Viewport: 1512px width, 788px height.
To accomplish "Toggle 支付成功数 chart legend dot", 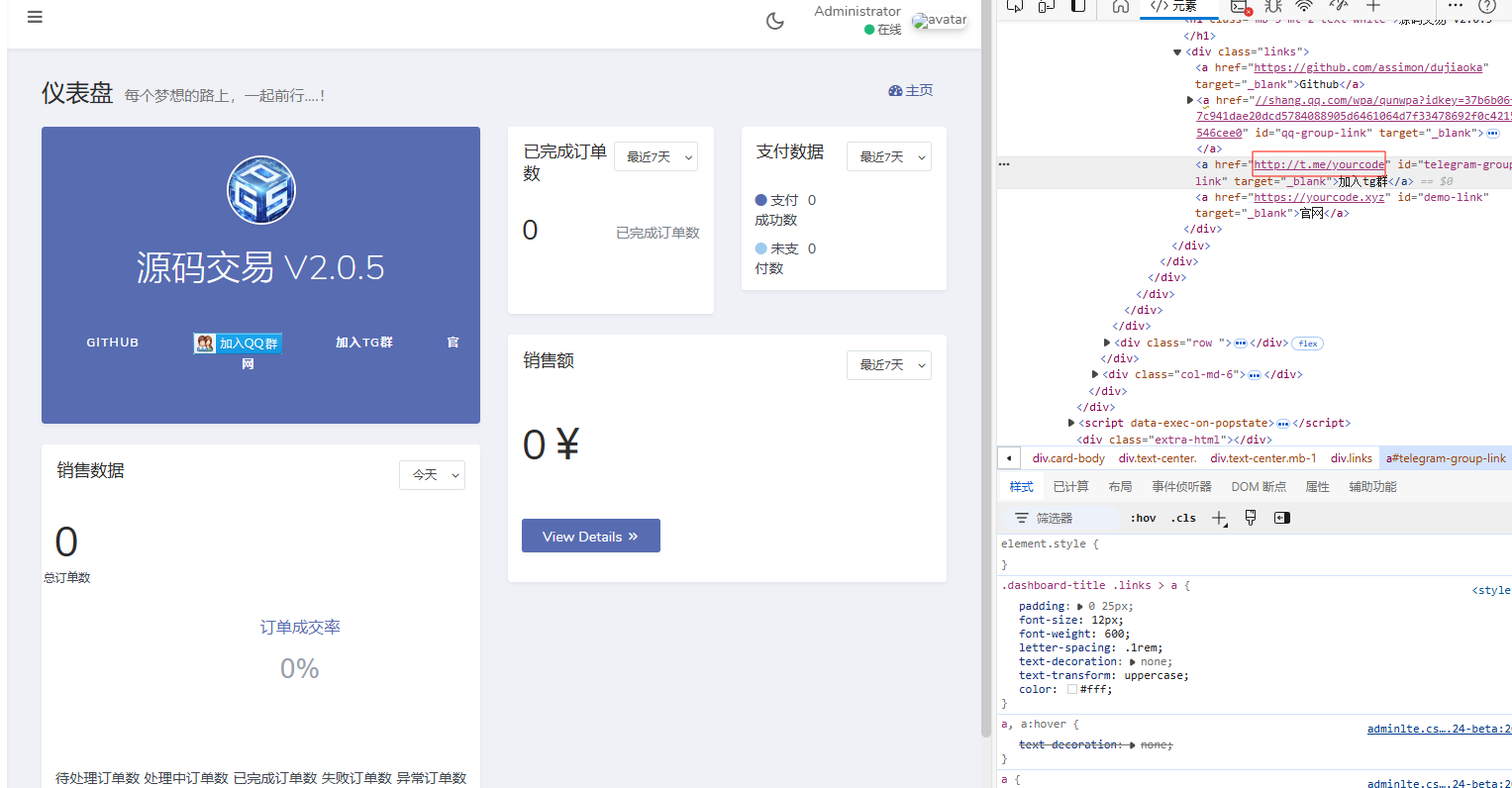I will [x=761, y=200].
